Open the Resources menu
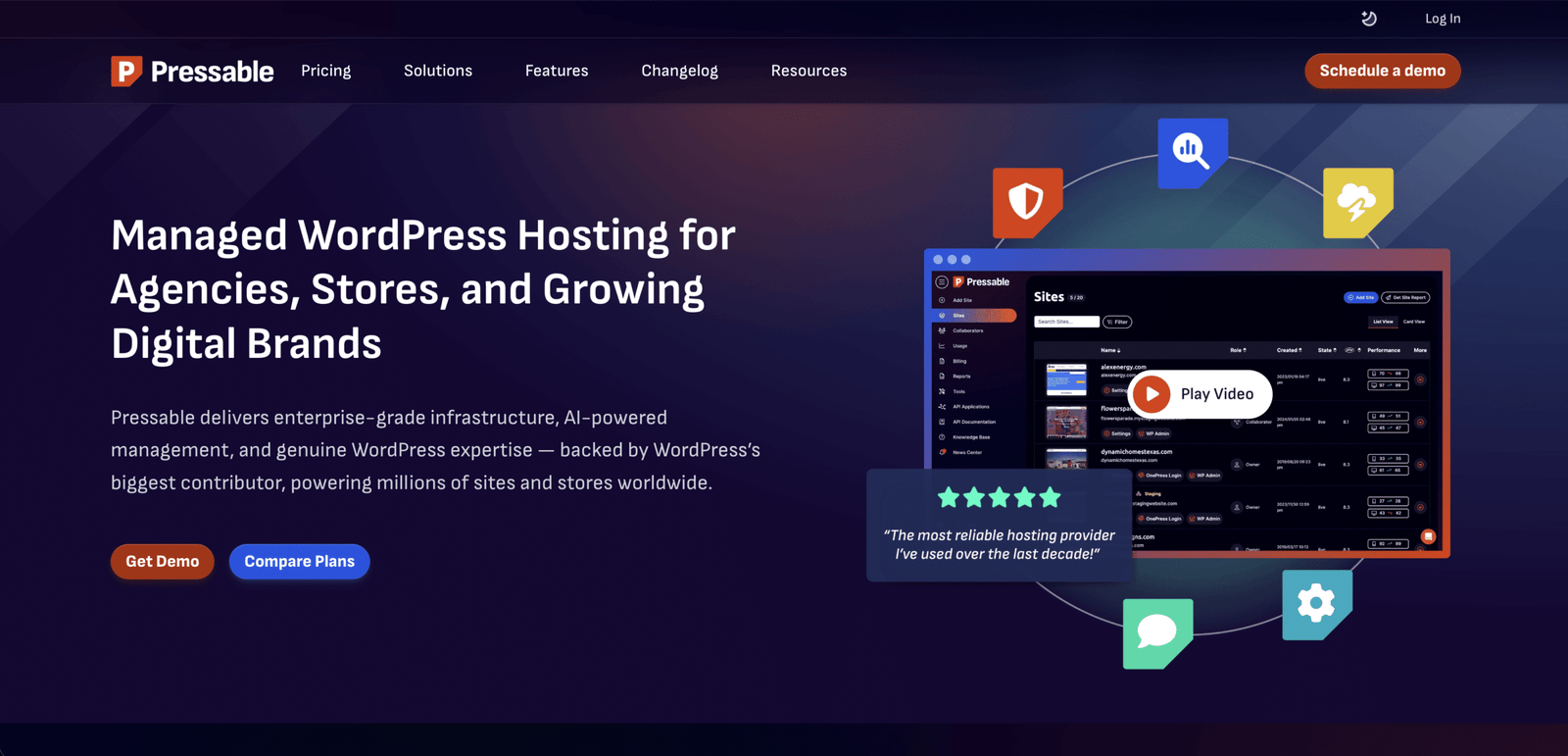Screen dimensions: 1568x756 (x=808, y=71)
